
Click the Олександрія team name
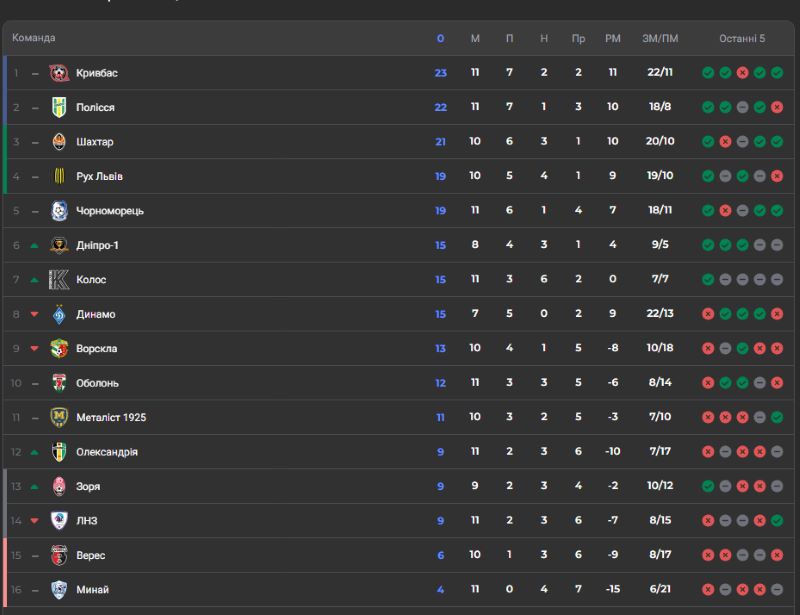coord(107,452)
